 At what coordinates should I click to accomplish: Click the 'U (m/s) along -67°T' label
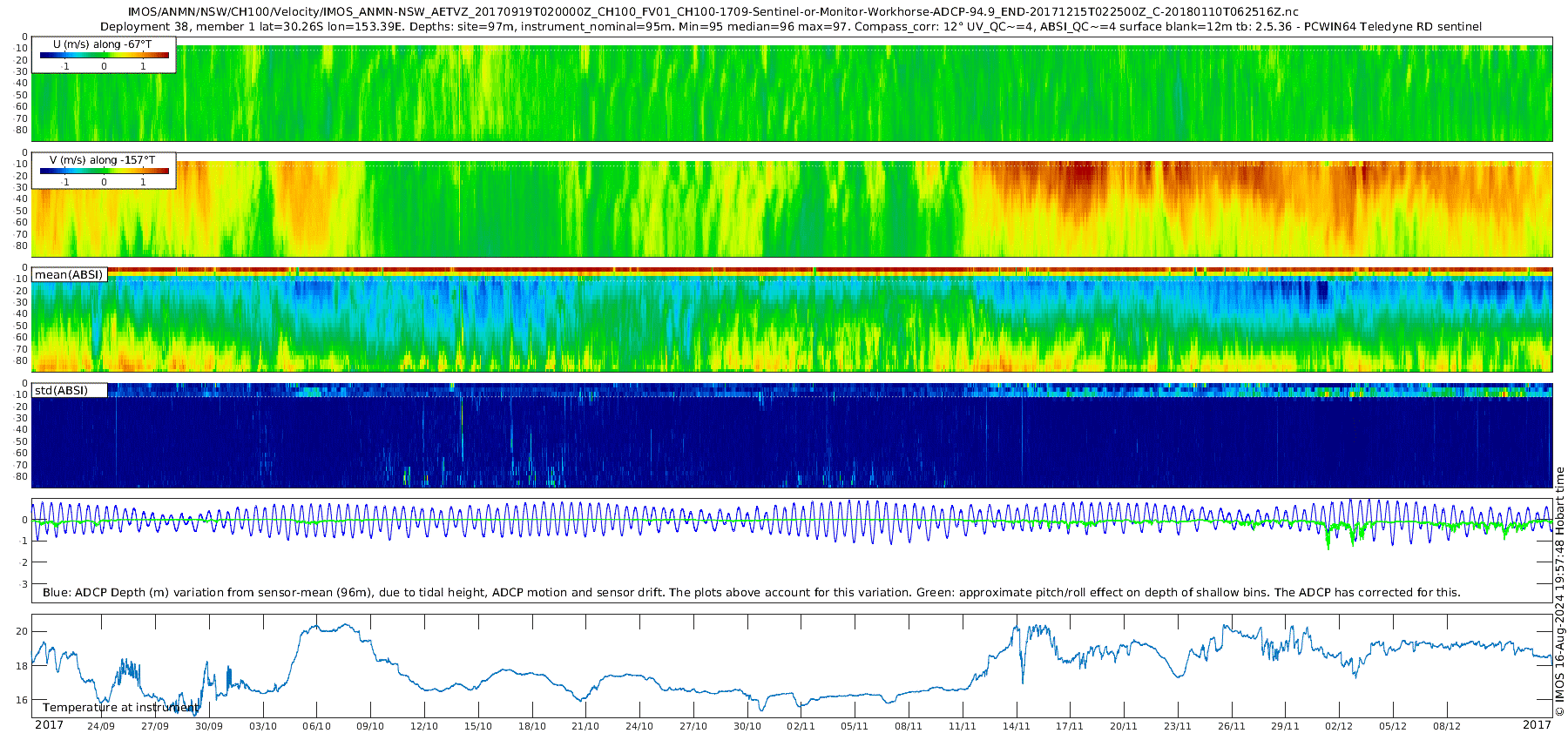pyautogui.click(x=103, y=44)
